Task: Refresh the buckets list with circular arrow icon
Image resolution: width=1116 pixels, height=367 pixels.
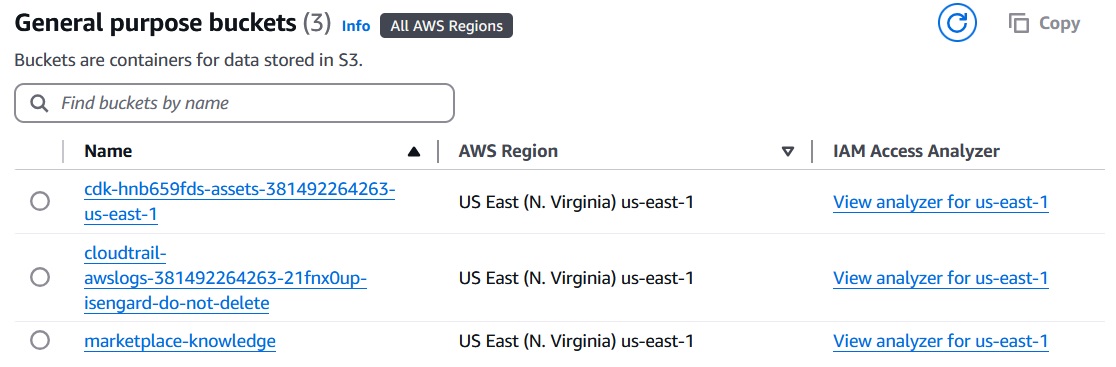Action: coord(957,24)
